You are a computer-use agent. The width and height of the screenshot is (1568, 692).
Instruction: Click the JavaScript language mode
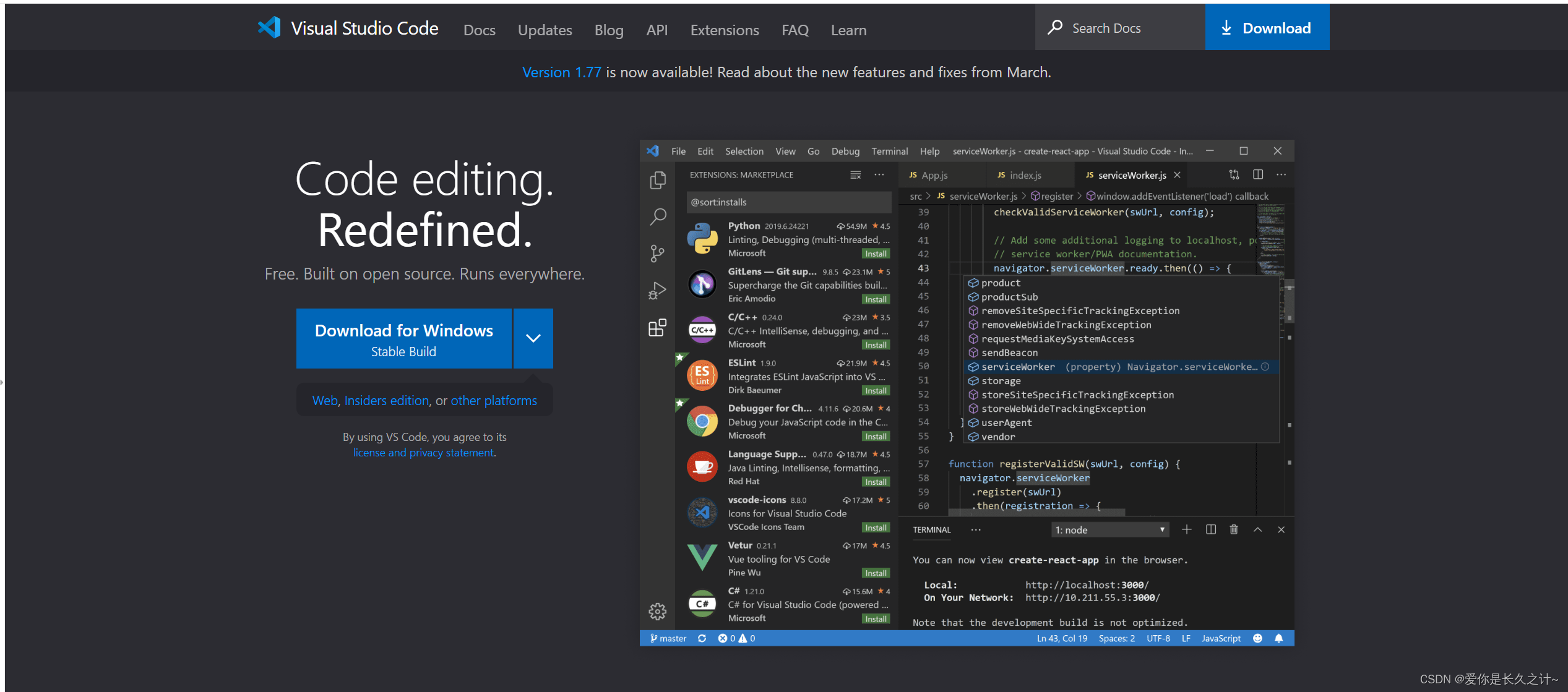pyautogui.click(x=1221, y=638)
